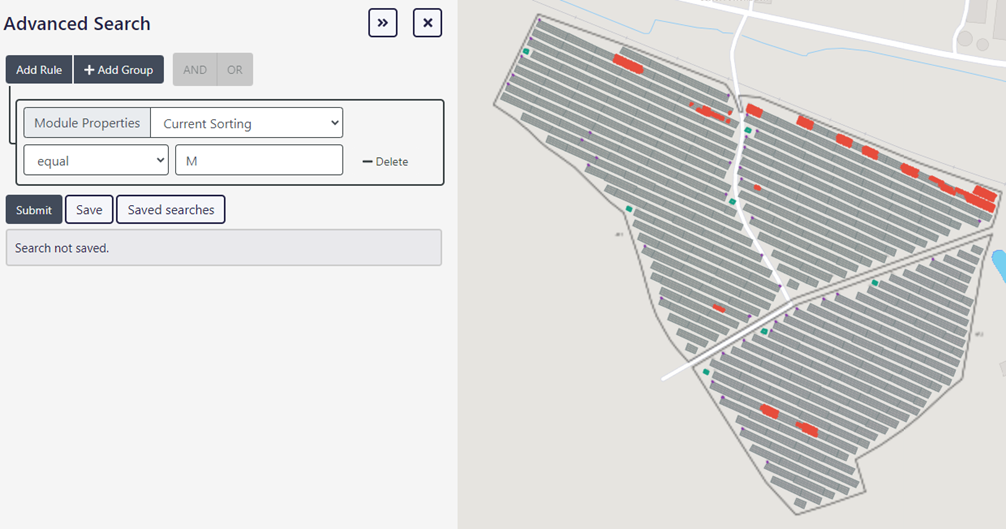Delete the current search rule
Image resolution: width=1006 pixels, height=529 pixels.
385,162
